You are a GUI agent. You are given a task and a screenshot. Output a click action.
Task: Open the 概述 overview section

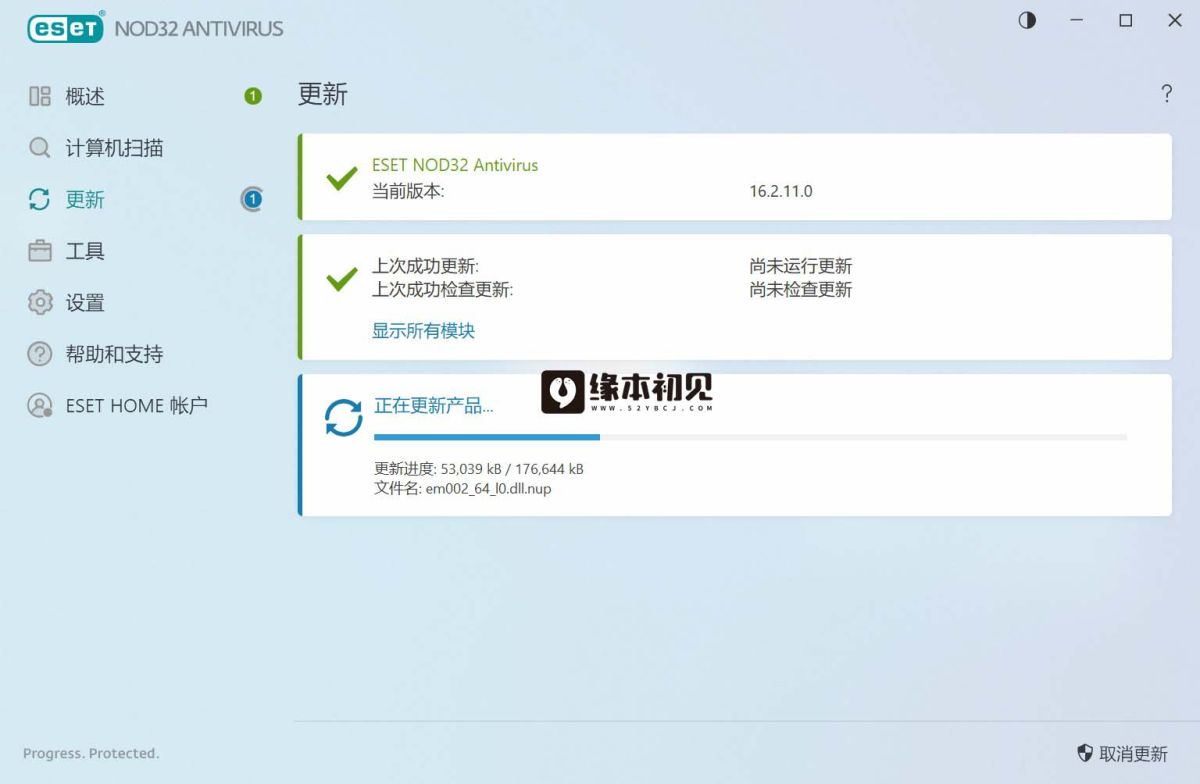coord(86,96)
